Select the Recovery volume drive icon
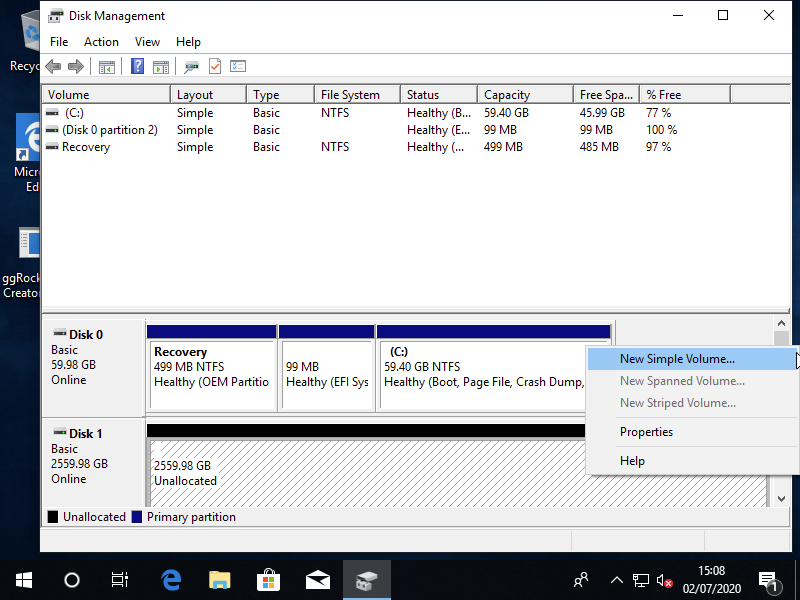This screenshot has height=600, width=800. tap(52, 147)
